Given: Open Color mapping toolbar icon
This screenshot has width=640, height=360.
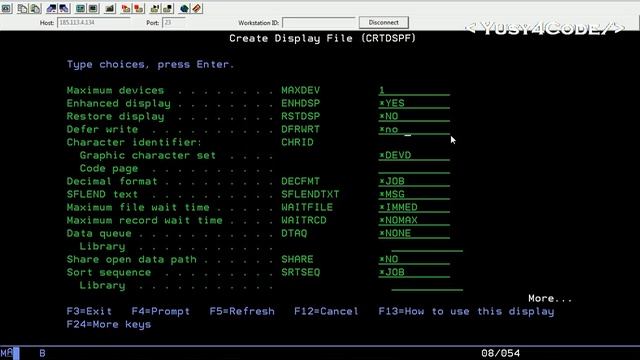Looking at the screenshot, I should (93, 8).
